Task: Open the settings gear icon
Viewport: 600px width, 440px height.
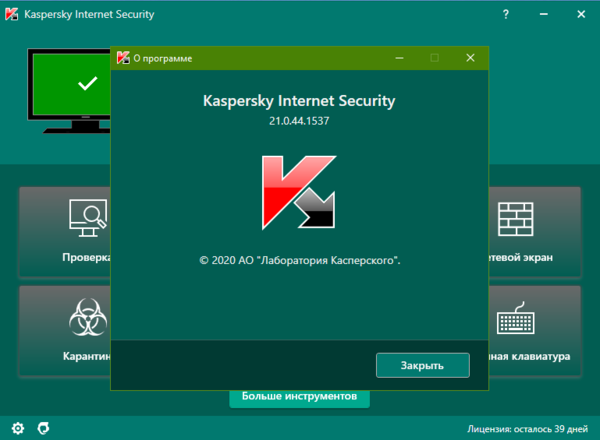Action: tap(18, 428)
